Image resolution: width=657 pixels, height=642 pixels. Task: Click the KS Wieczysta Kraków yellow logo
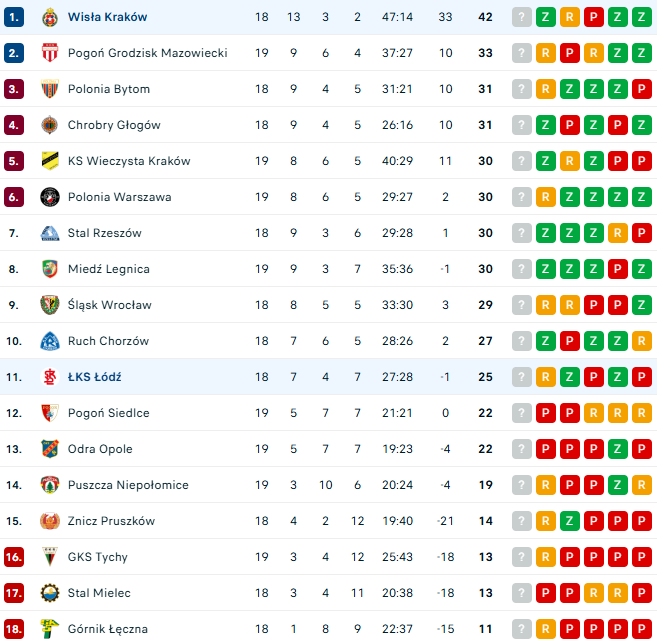(x=50, y=161)
